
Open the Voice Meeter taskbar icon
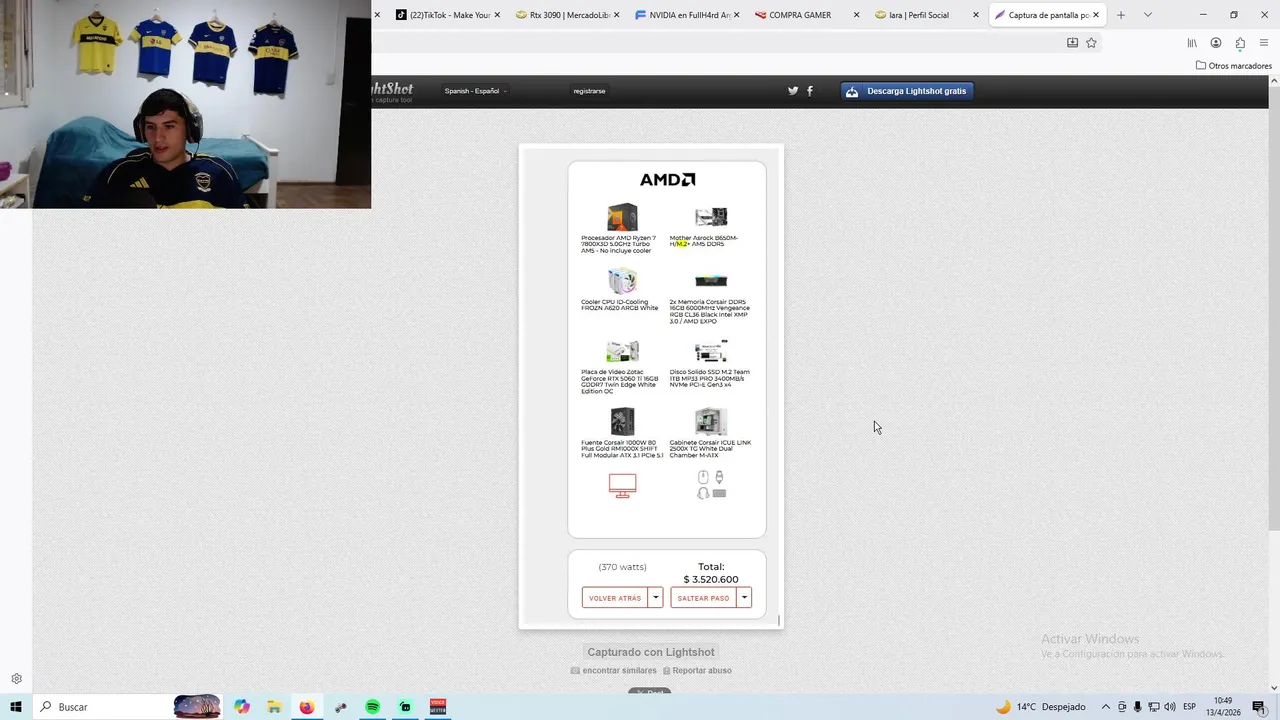438,707
